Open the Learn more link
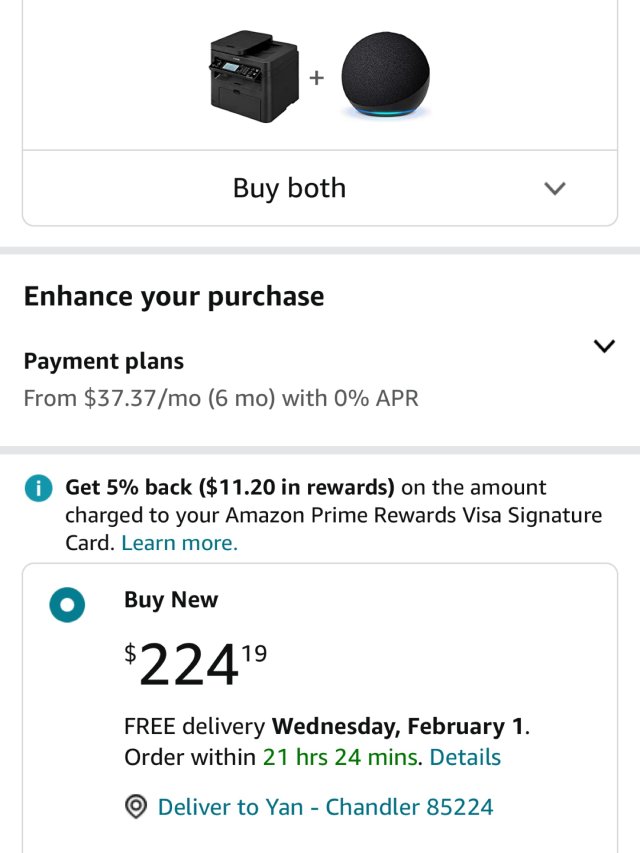 (x=179, y=543)
